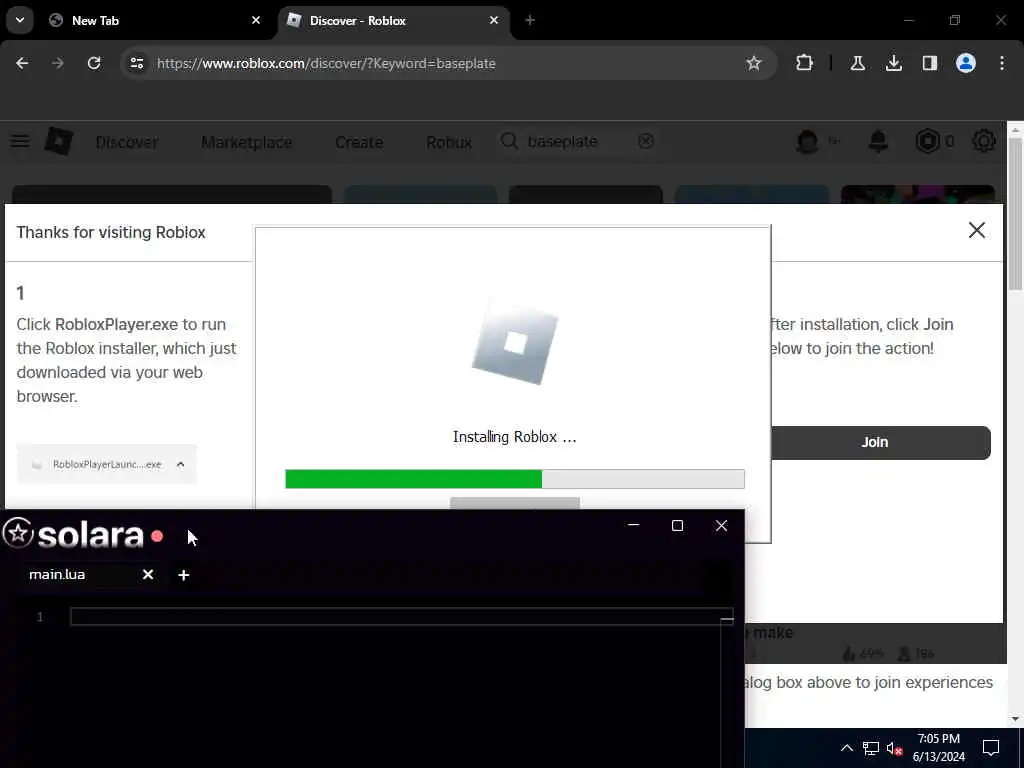The height and width of the screenshot is (768, 1024).
Task: Close the Thanks for visiting Roblox dialog
Action: pos(976,230)
